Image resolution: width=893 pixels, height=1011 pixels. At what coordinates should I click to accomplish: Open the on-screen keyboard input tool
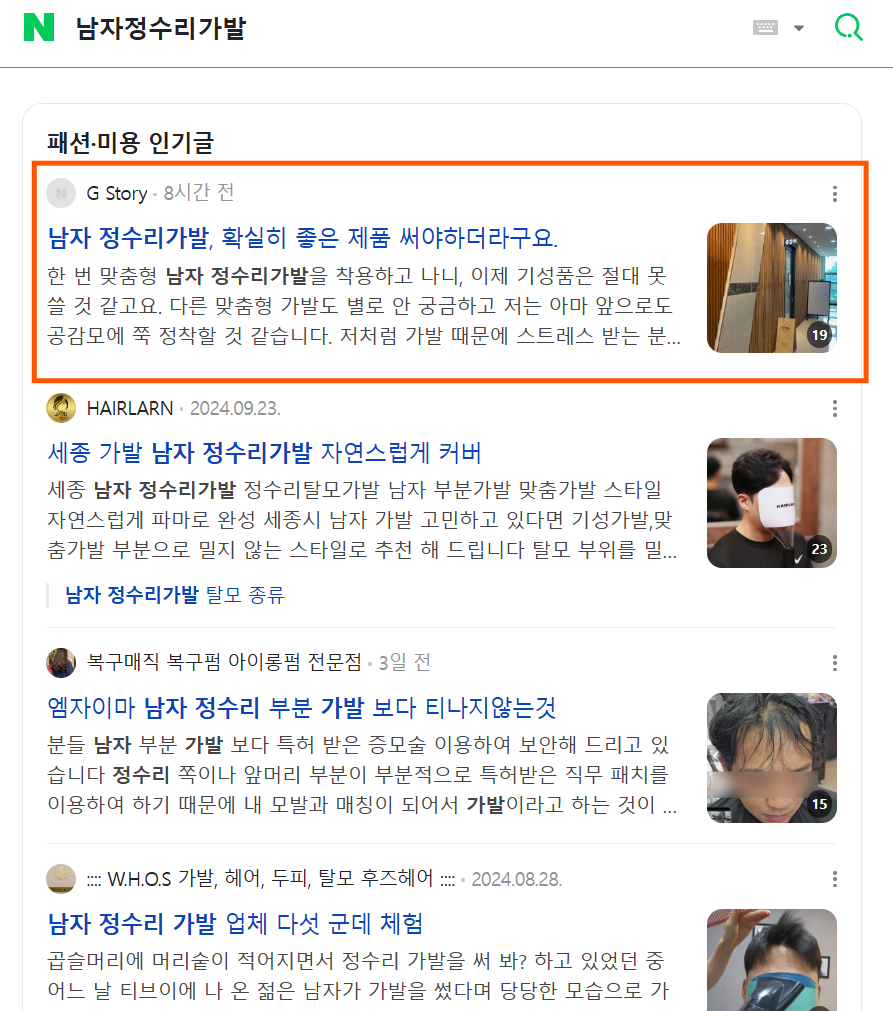[765, 28]
